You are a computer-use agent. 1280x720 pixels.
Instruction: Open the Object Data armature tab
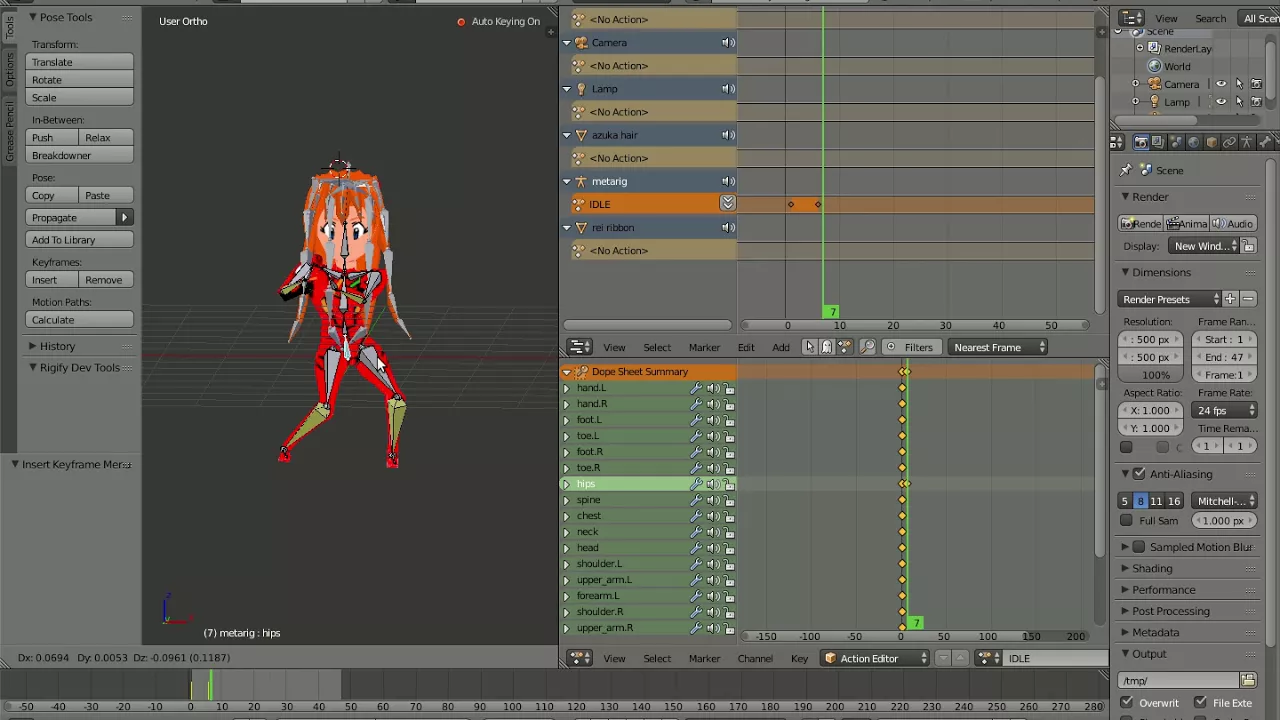tap(1247, 142)
